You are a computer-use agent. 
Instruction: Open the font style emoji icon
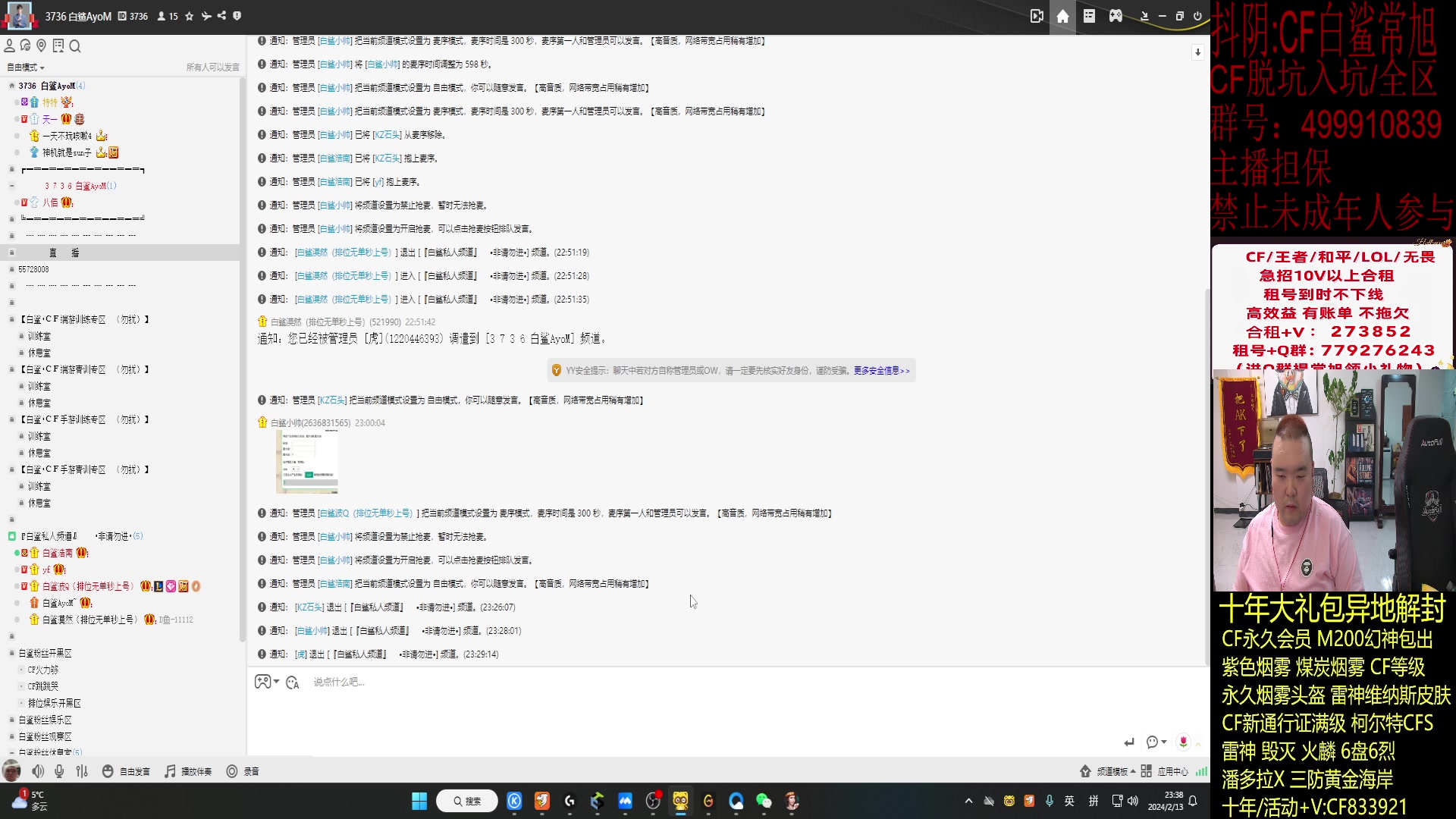[293, 682]
